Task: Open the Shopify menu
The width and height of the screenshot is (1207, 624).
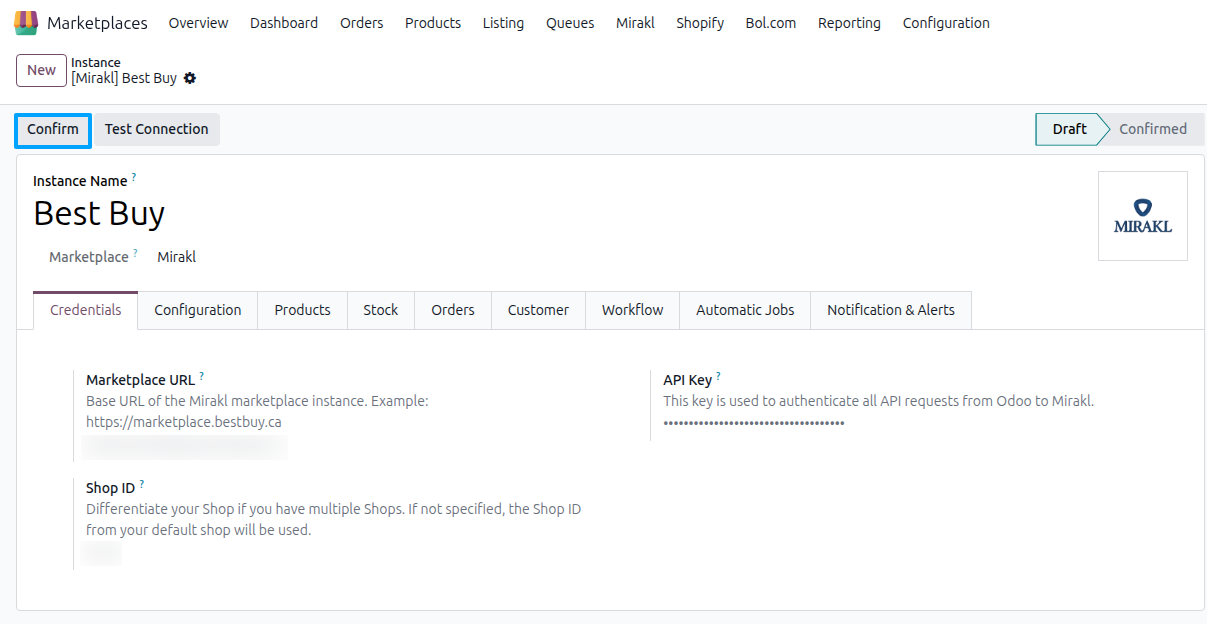Action: click(x=700, y=23)
